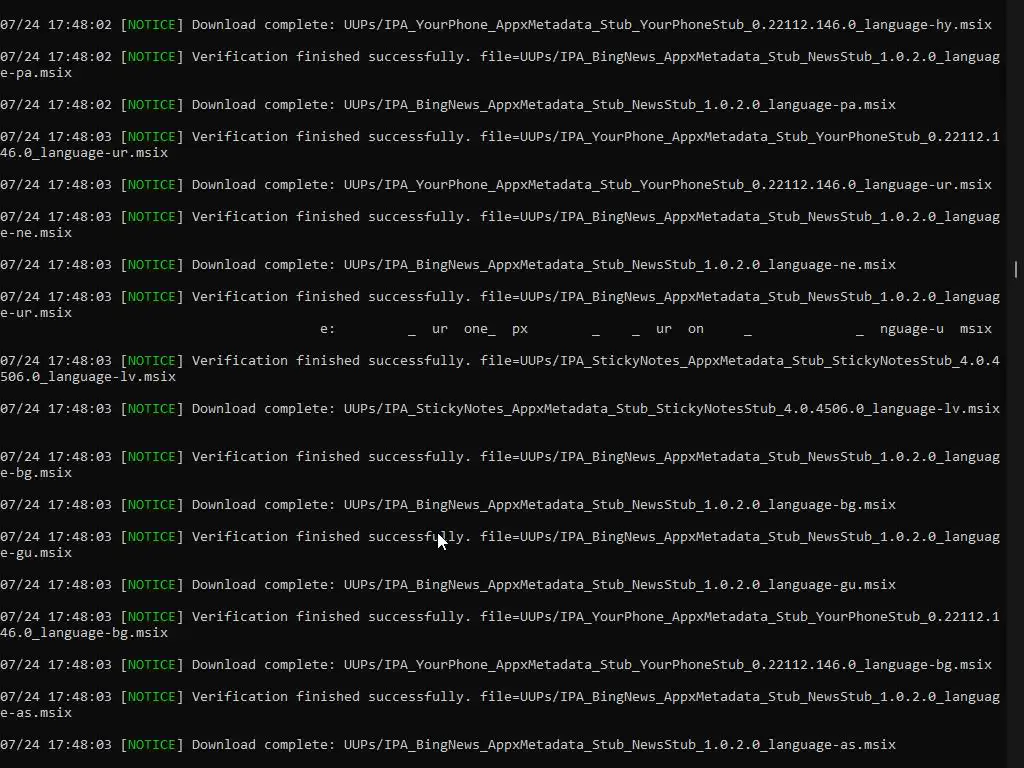
Task: Click 'Download complete:' on NewsStub language-bg.msix line
Action: pos(263,505)
